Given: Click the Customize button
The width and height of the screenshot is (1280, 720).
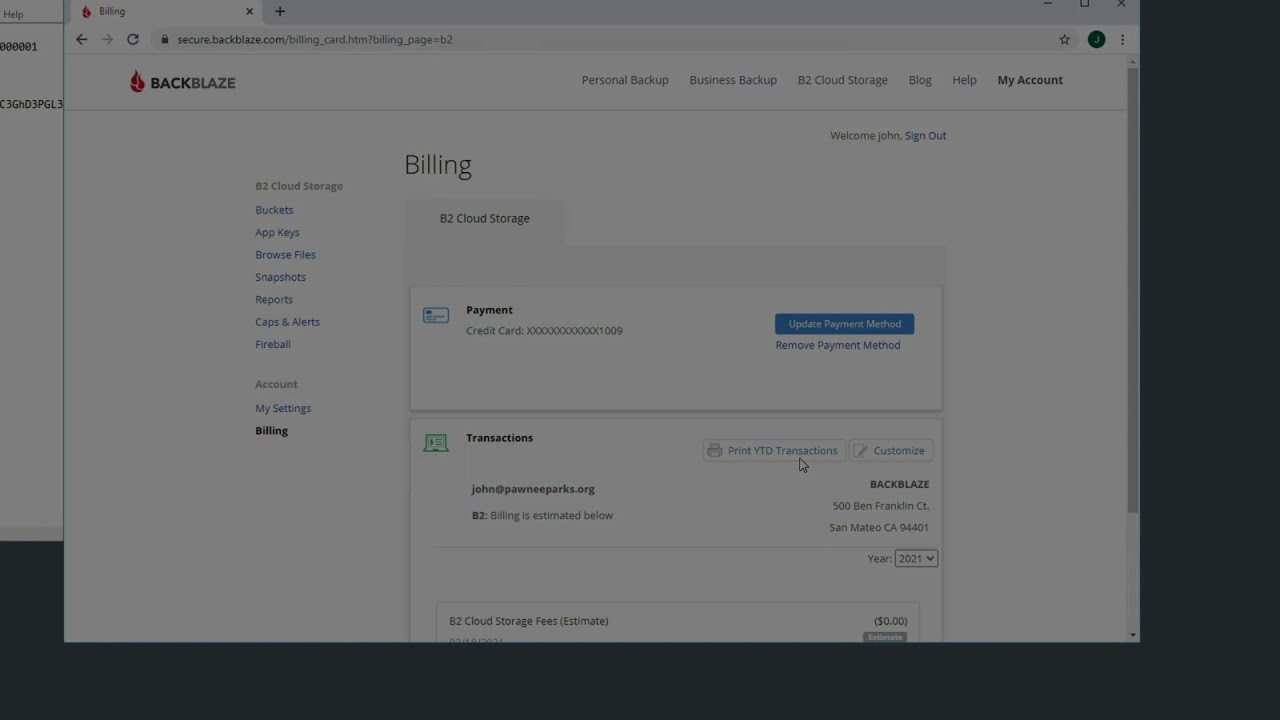Looking at the screenshot, I should tap(891, 451).
